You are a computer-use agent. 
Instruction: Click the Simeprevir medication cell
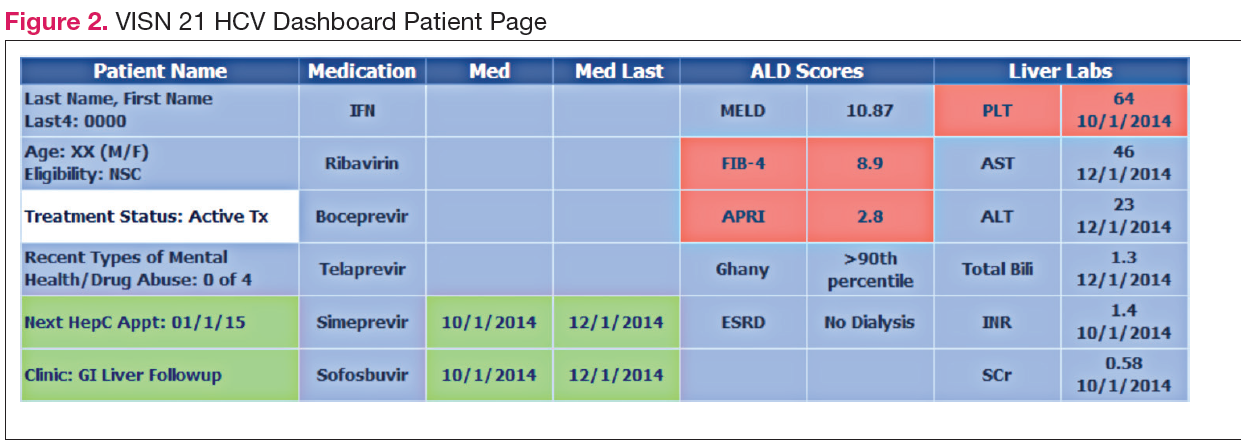point(362,322)
